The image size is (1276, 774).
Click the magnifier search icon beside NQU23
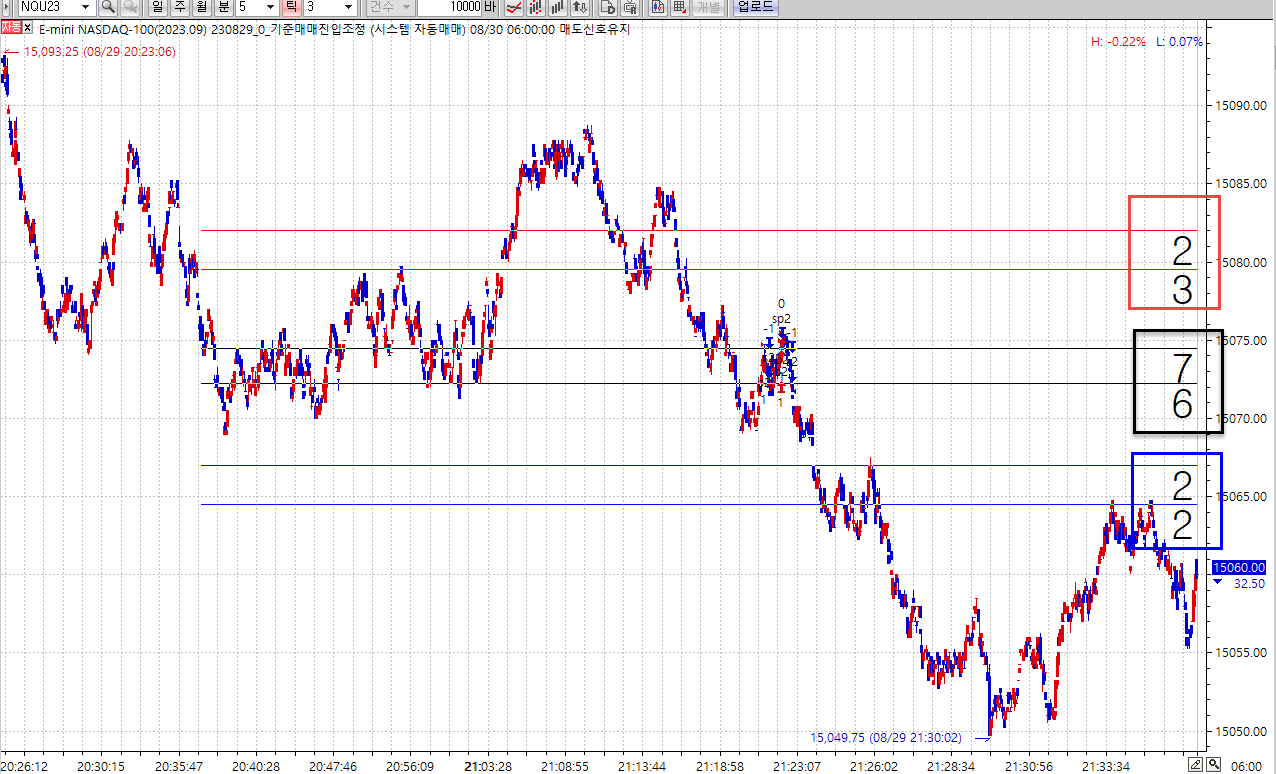[107, 7]
